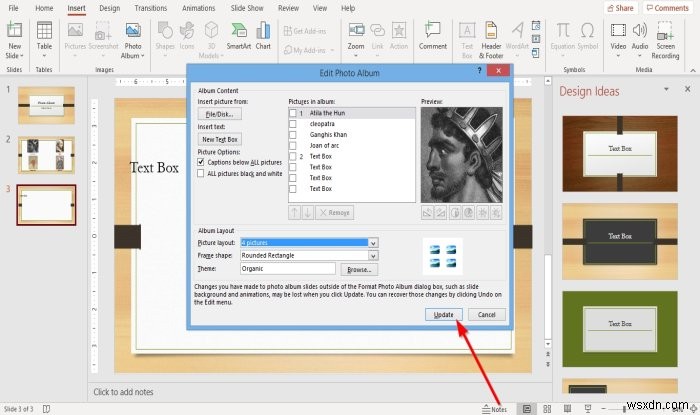Expand the Design Ideas pane options arrow
This screenshot has height=415, width=700.
pos(666,89)
